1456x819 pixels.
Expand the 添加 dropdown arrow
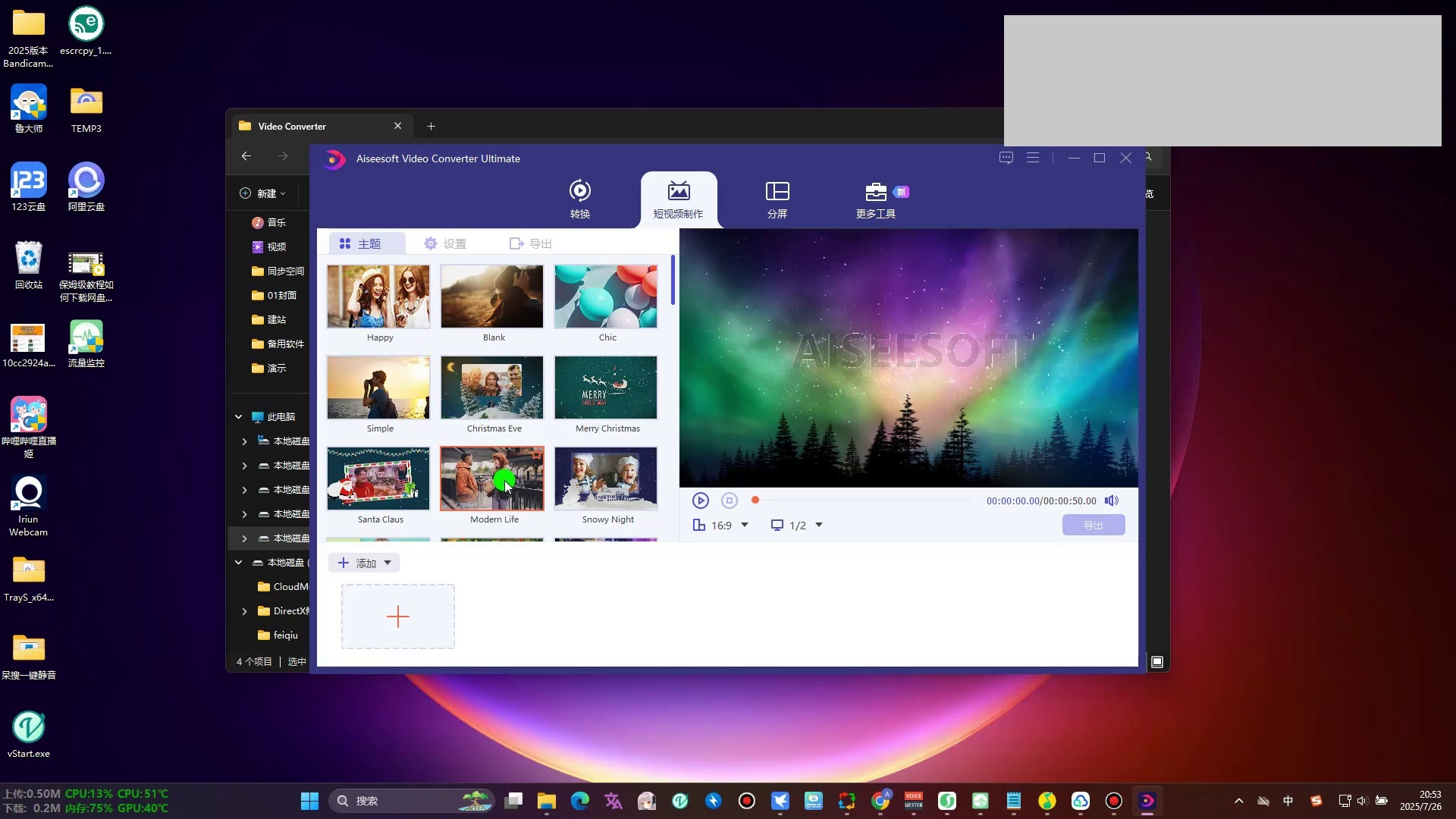tap(388, 563)
